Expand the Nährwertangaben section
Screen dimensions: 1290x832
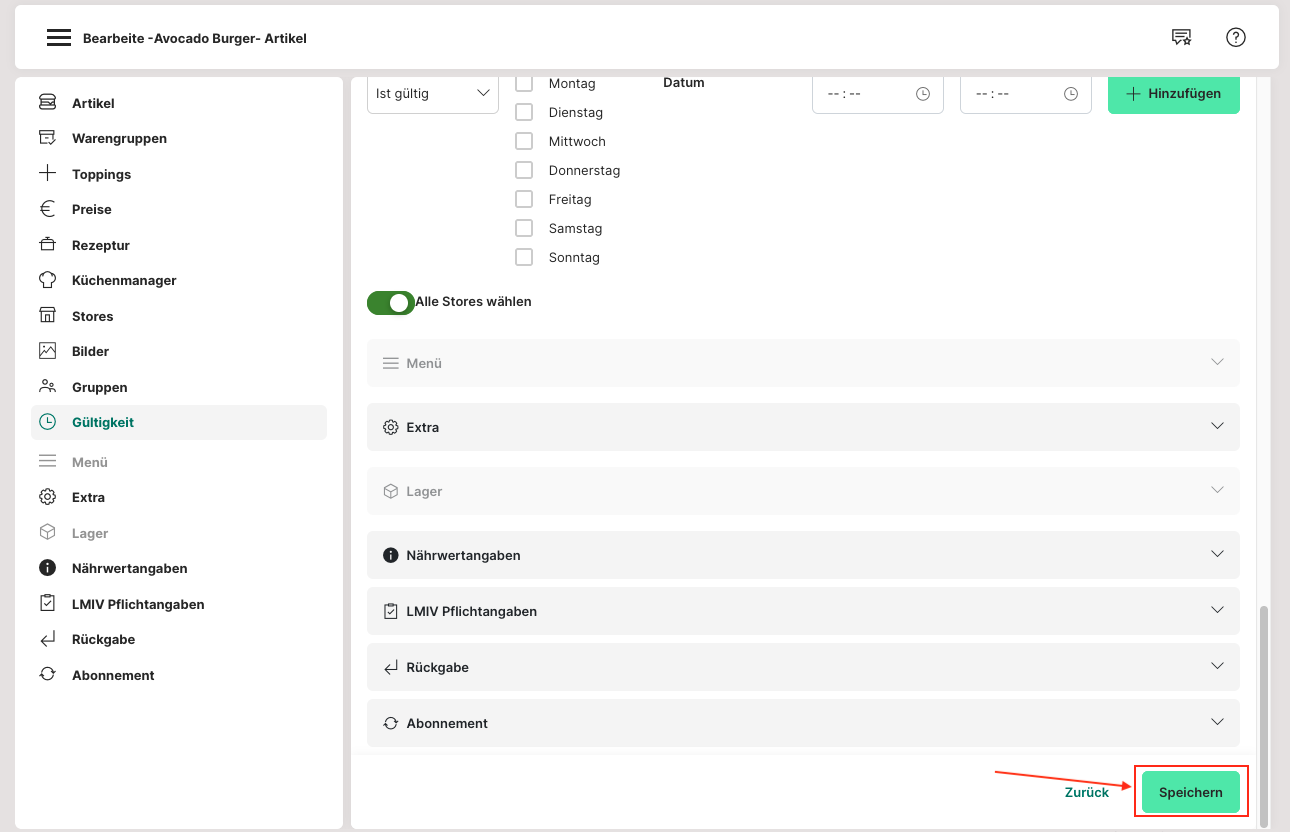click(x=803, y=555)
